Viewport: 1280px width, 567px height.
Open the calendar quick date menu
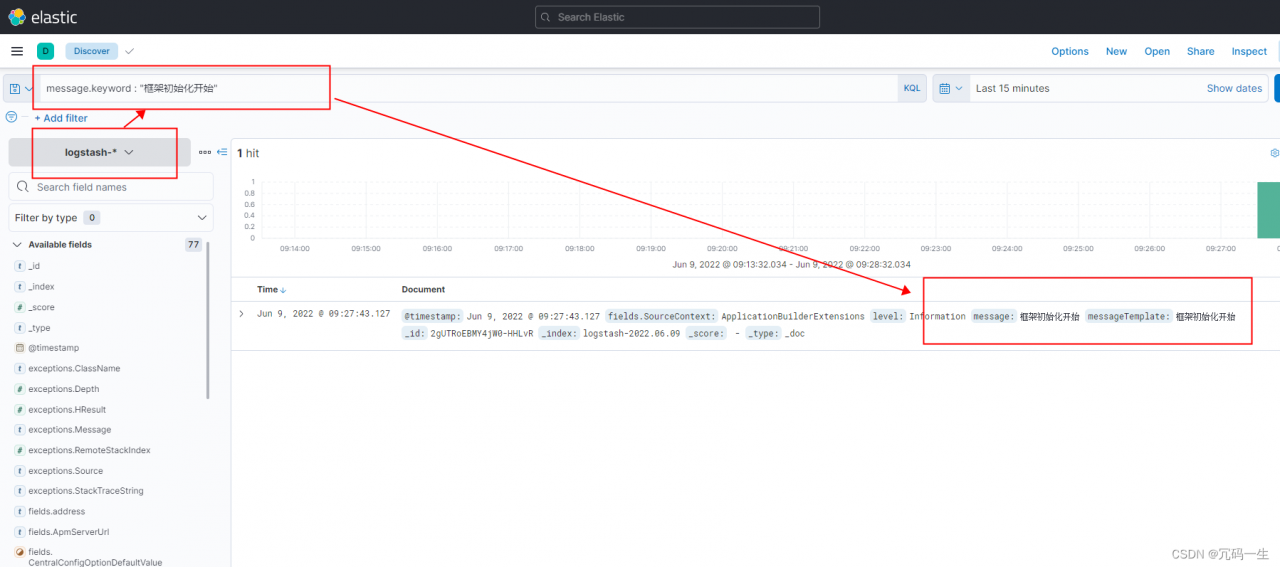pos(950,88)
